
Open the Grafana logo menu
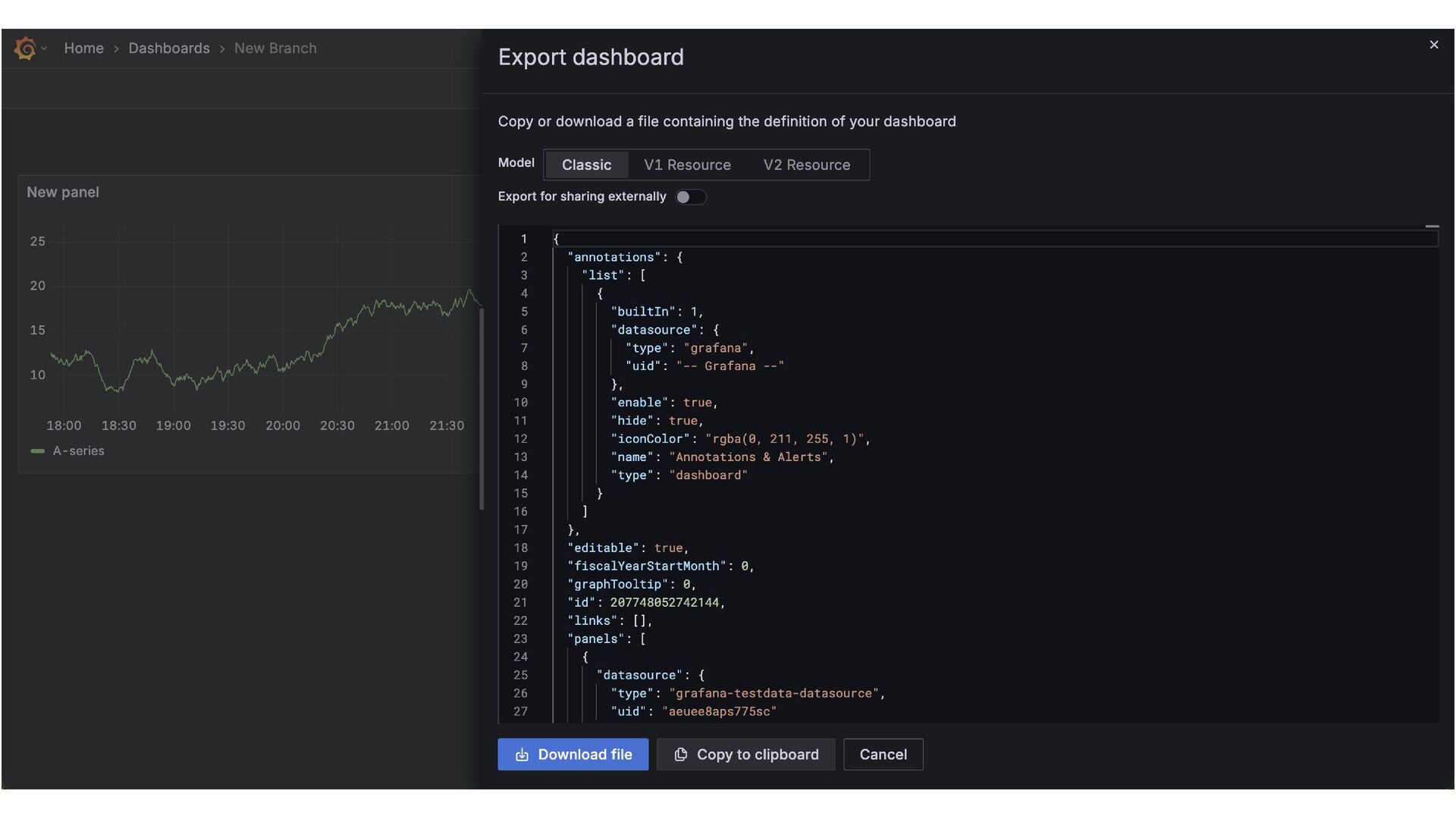pyautogui.click(x=25, y=49)
